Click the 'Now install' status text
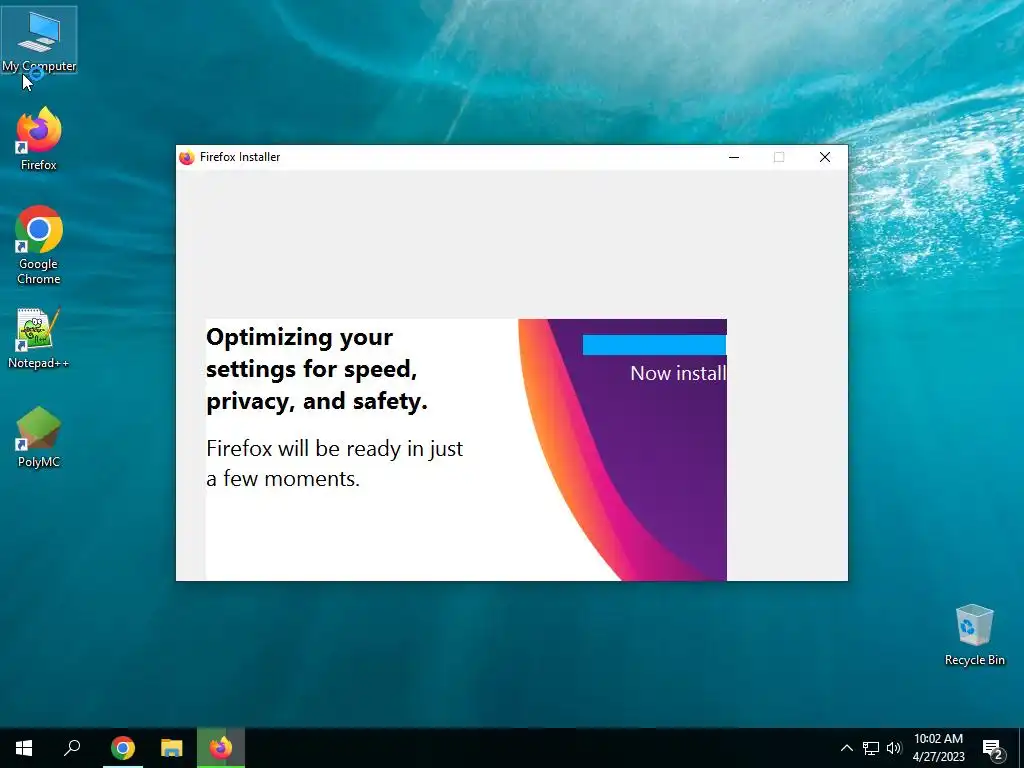1024x768 pixels. click(678, 373)
